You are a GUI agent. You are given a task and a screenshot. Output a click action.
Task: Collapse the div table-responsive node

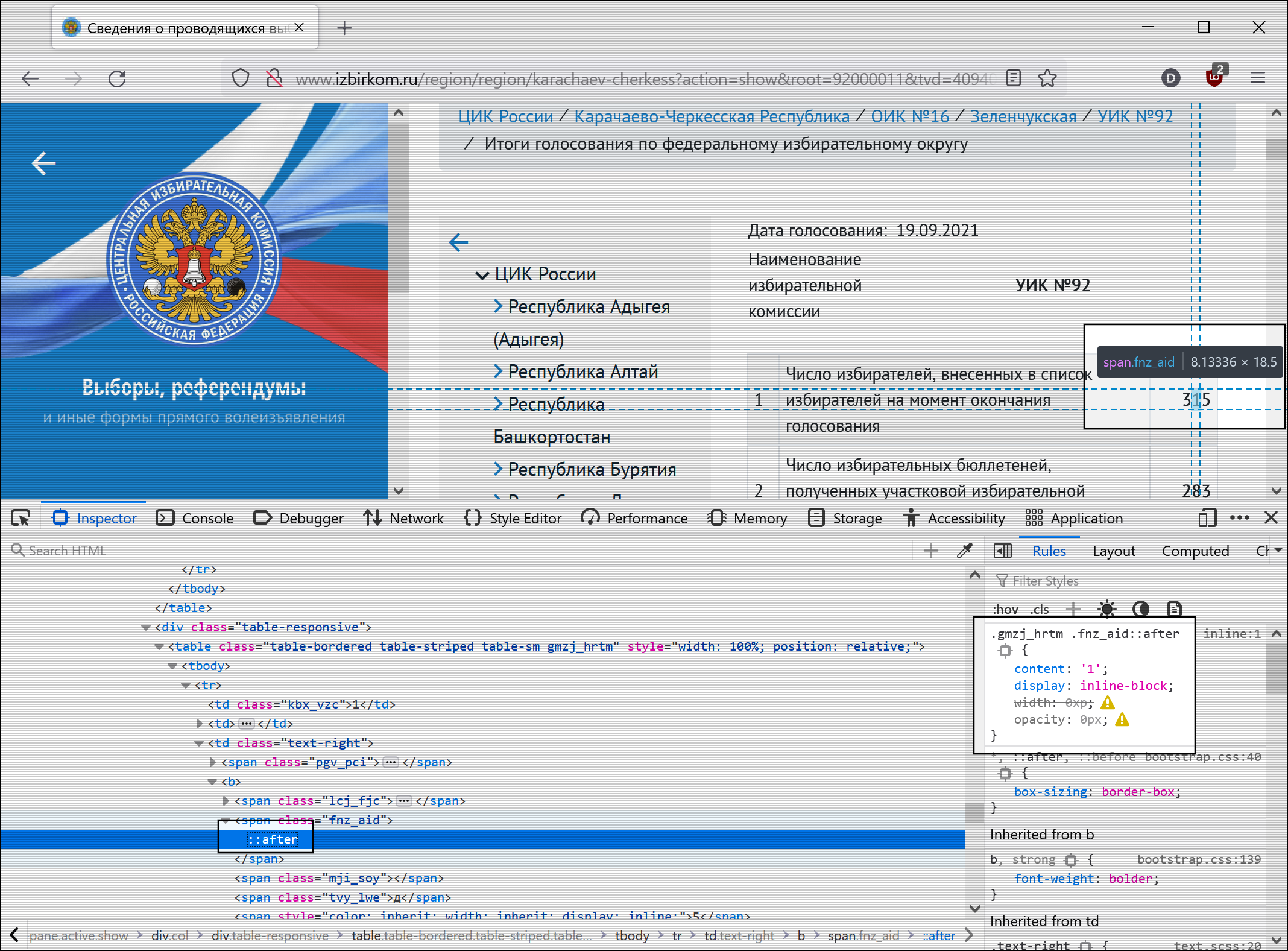pyautogui.click(x=145, y=627)
